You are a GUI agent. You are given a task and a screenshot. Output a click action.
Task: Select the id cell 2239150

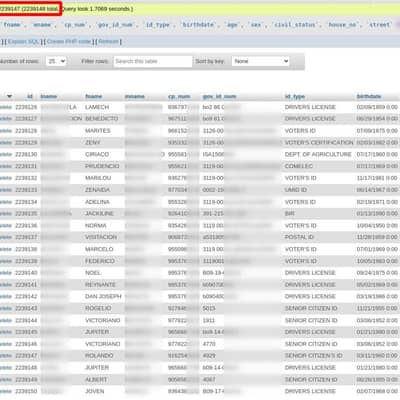click(x=26, y=391)
